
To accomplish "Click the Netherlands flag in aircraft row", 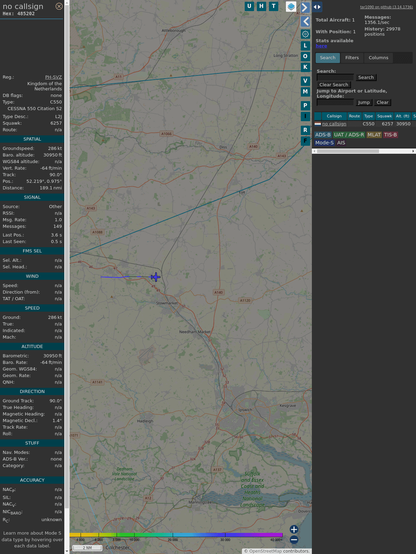I will tap(318, 124).
